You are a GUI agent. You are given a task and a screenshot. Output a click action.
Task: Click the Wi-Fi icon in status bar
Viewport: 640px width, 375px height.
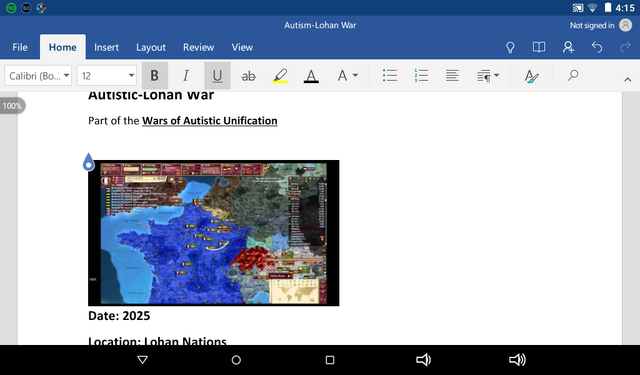(x=593, y=8)
